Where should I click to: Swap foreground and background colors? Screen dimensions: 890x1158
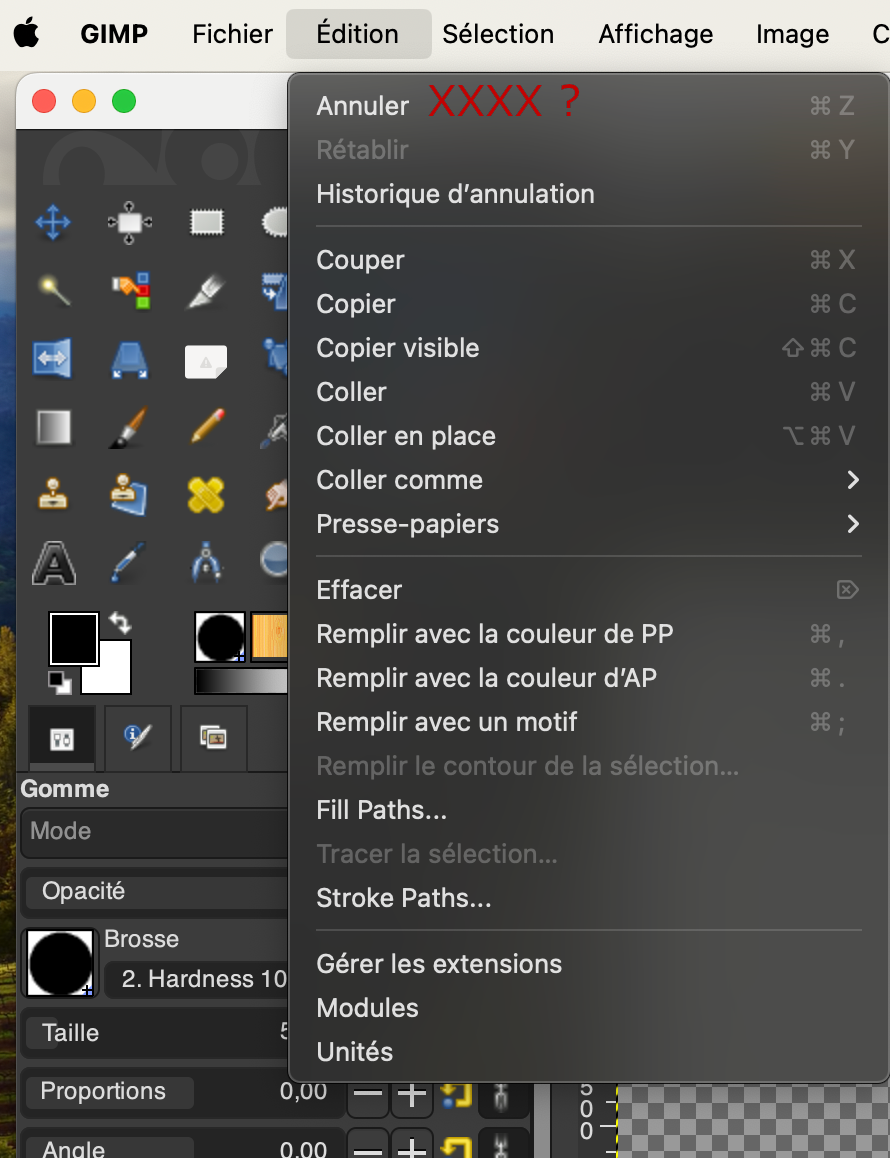coord(120,623)
